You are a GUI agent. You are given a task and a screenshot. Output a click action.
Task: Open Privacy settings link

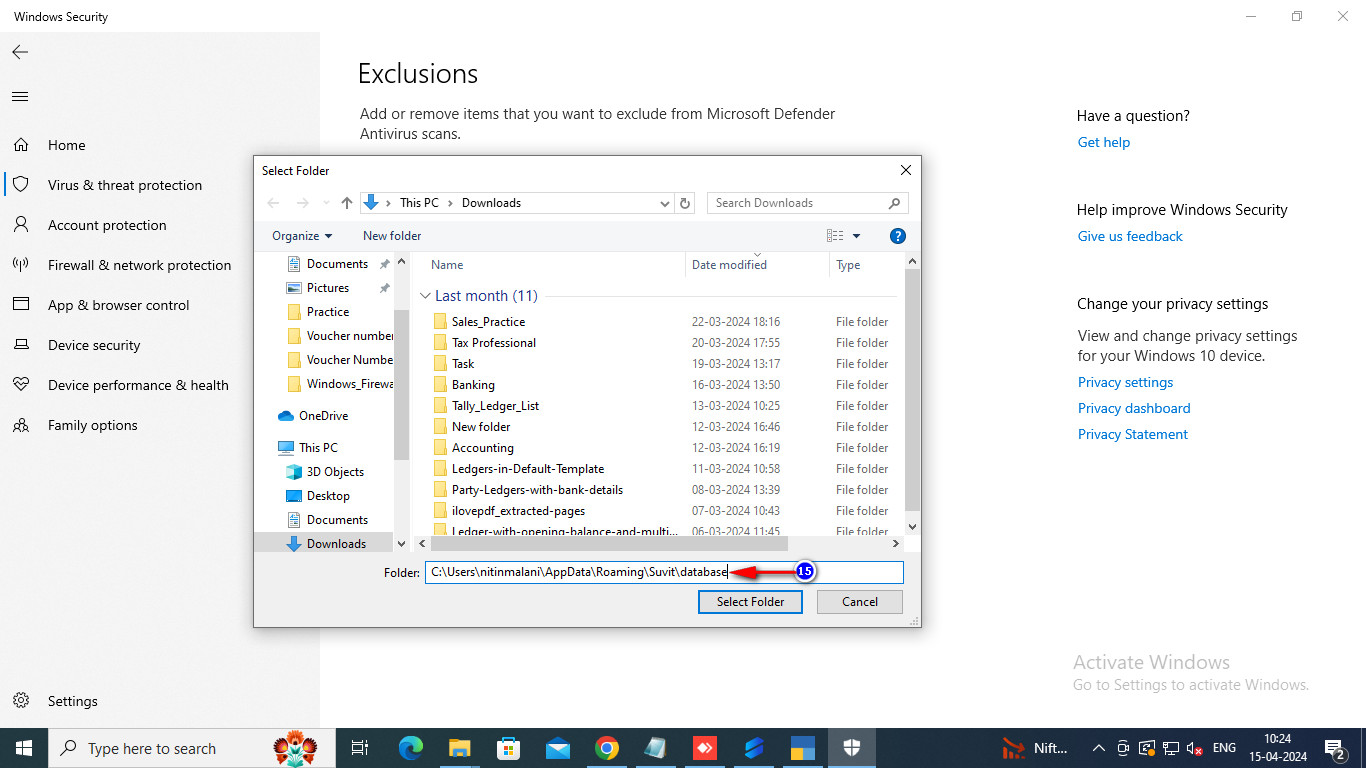pyautogui.click(x=1125, y=382)
